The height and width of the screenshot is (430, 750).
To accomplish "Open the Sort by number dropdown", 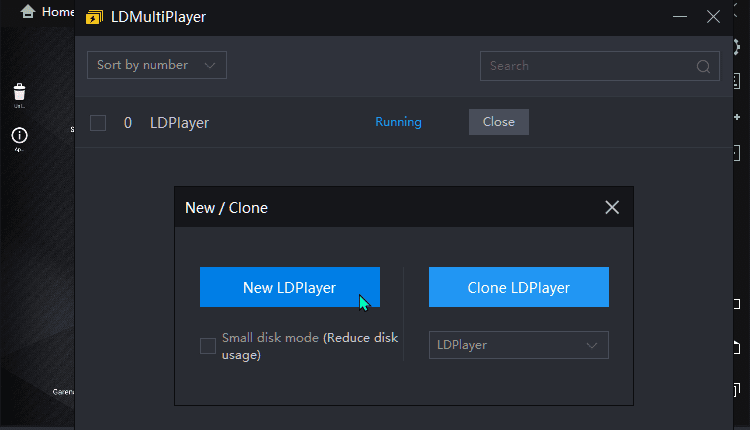I will coord(157,65).
